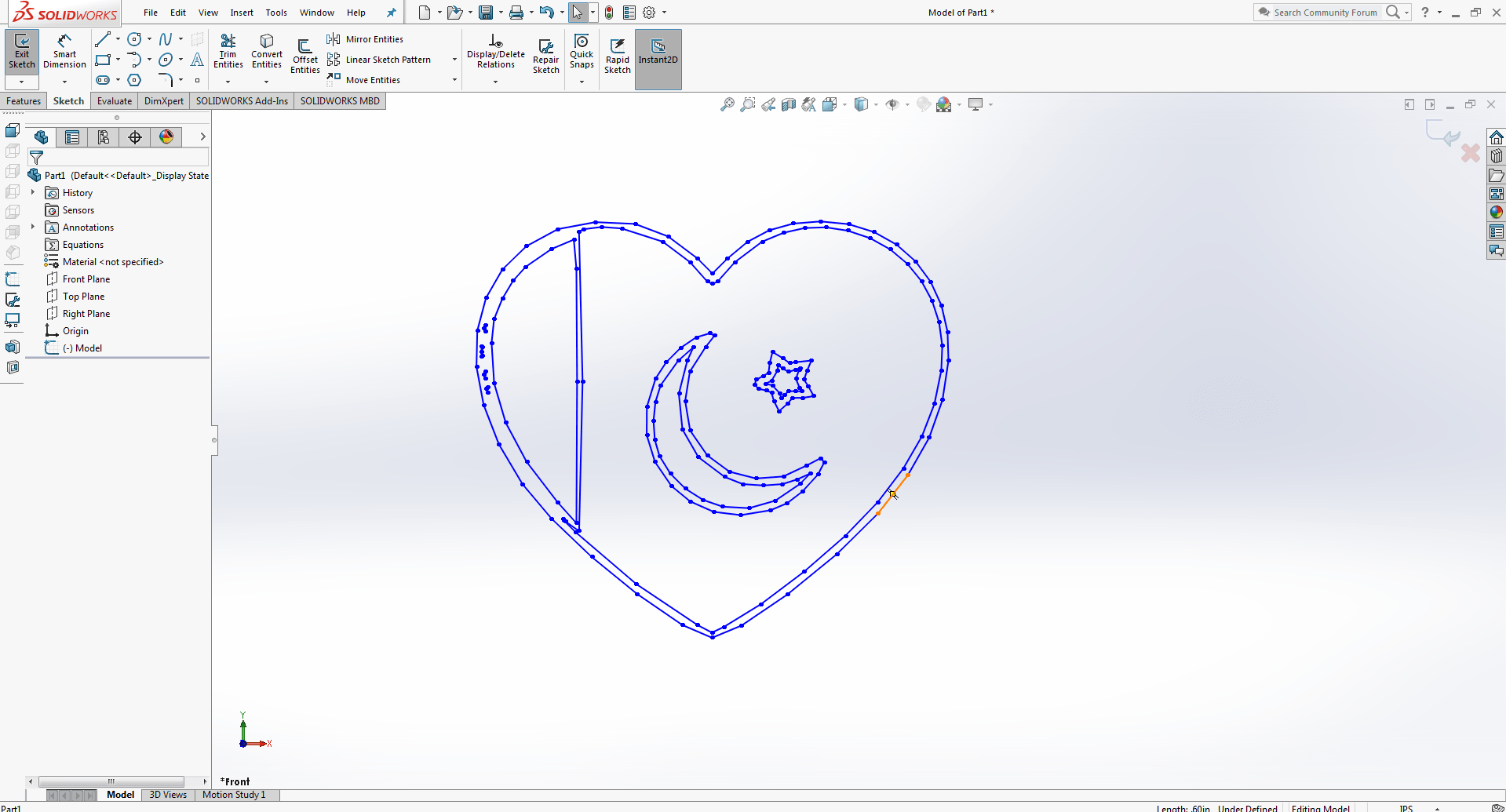Choose the Straight Slot tool
This screenshot has height=812, width=1506.
tap(102, 80)
